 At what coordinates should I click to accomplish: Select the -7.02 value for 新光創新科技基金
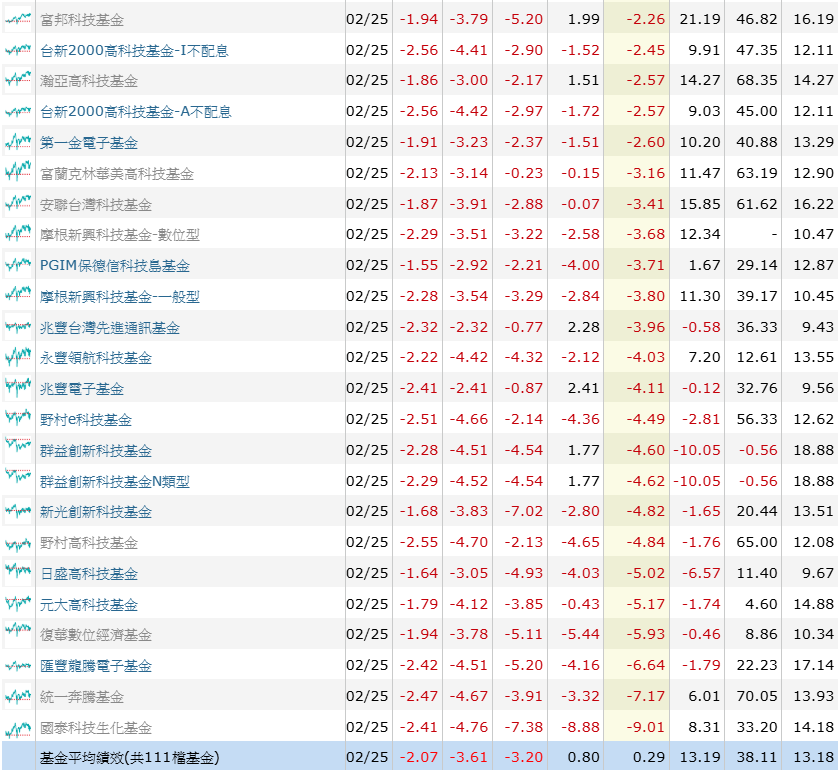coord(524,511)
